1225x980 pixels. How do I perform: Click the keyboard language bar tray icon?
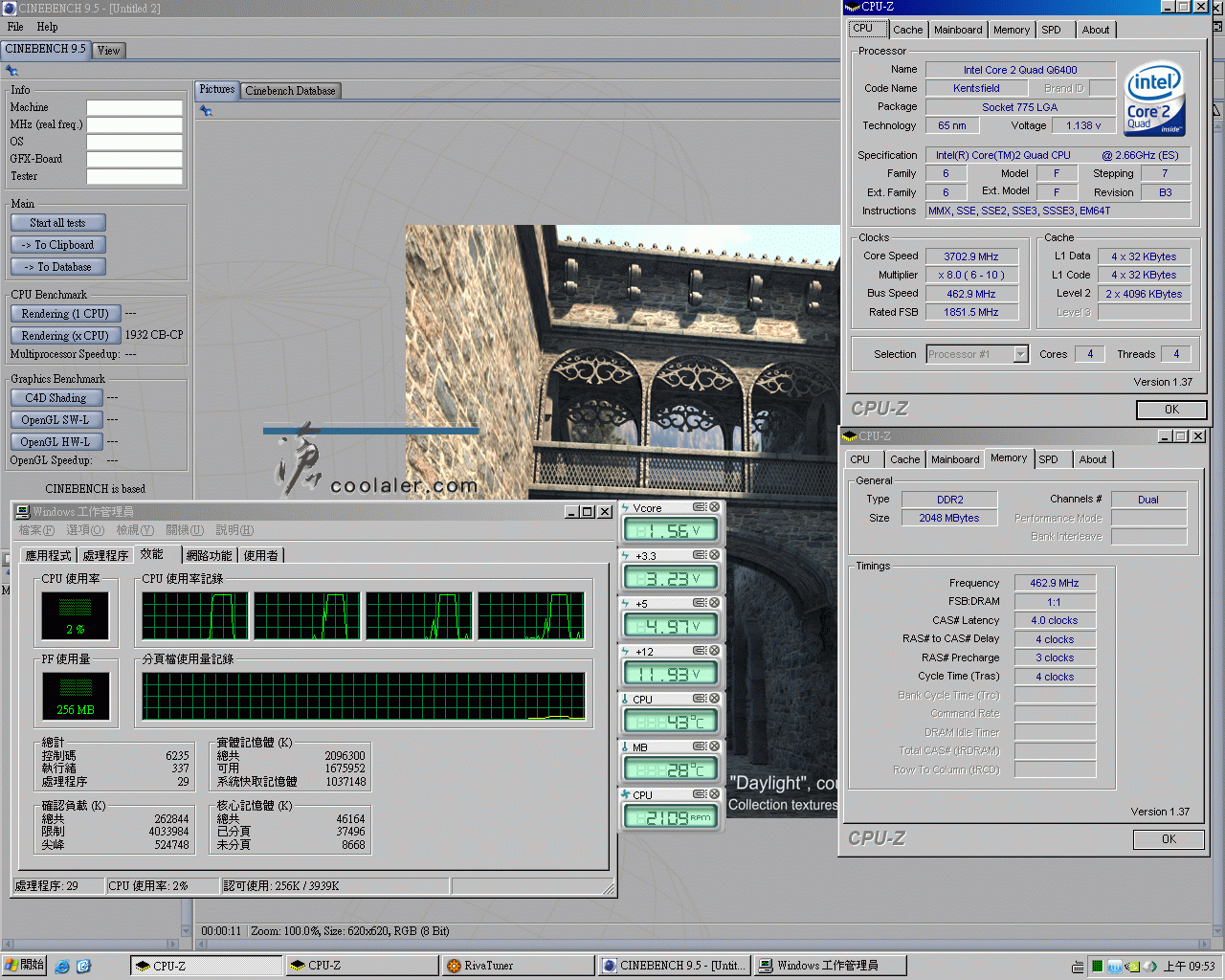click(x=1079, y=967)
